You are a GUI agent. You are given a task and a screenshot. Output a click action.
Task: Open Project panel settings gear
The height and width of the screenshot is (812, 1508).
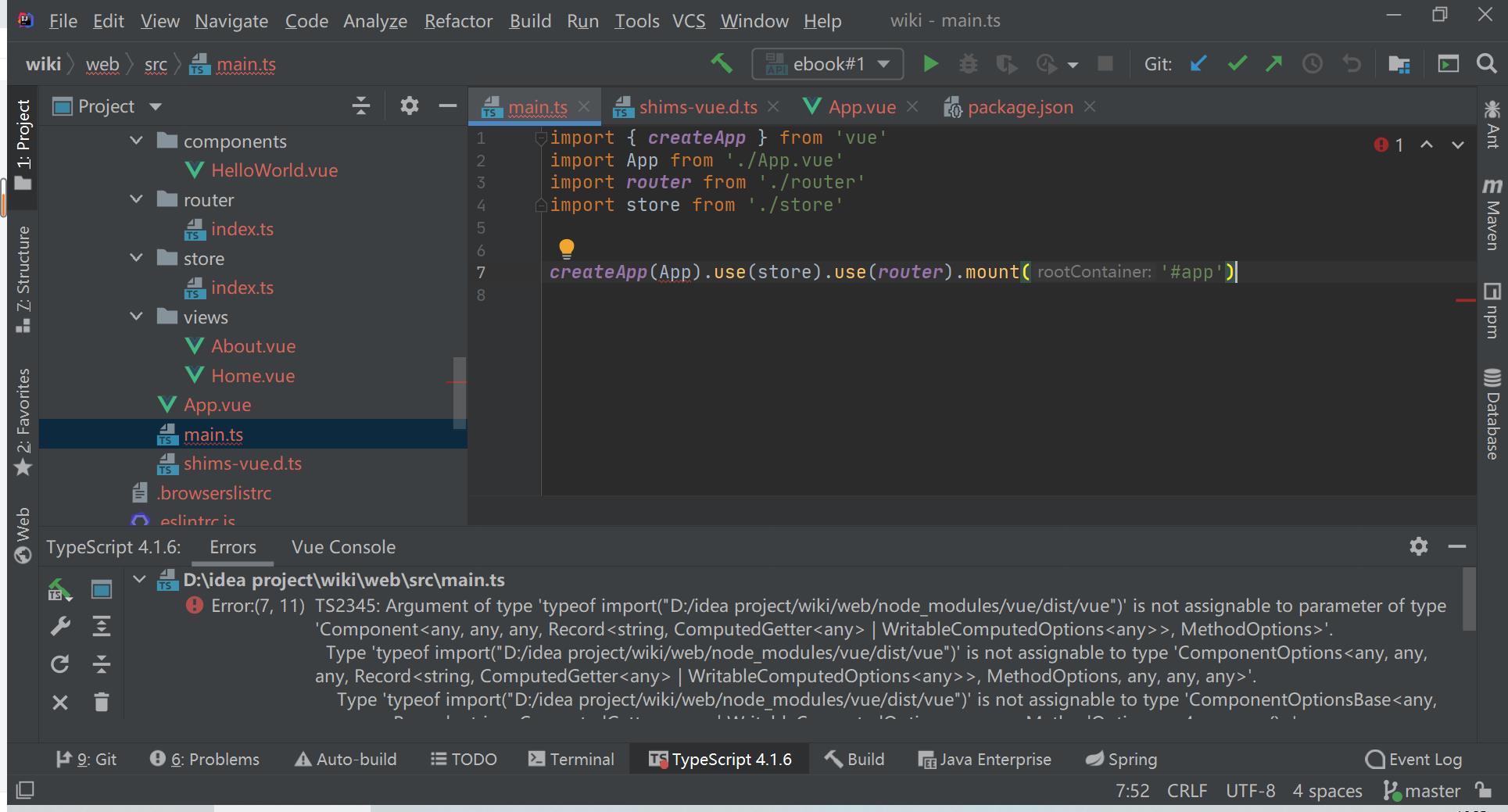[409, 106]
